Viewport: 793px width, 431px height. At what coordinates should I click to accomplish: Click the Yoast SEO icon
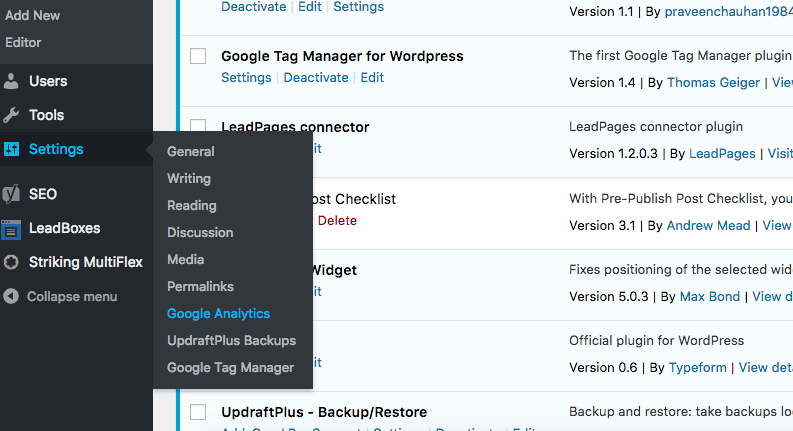(x=11, y=194)
